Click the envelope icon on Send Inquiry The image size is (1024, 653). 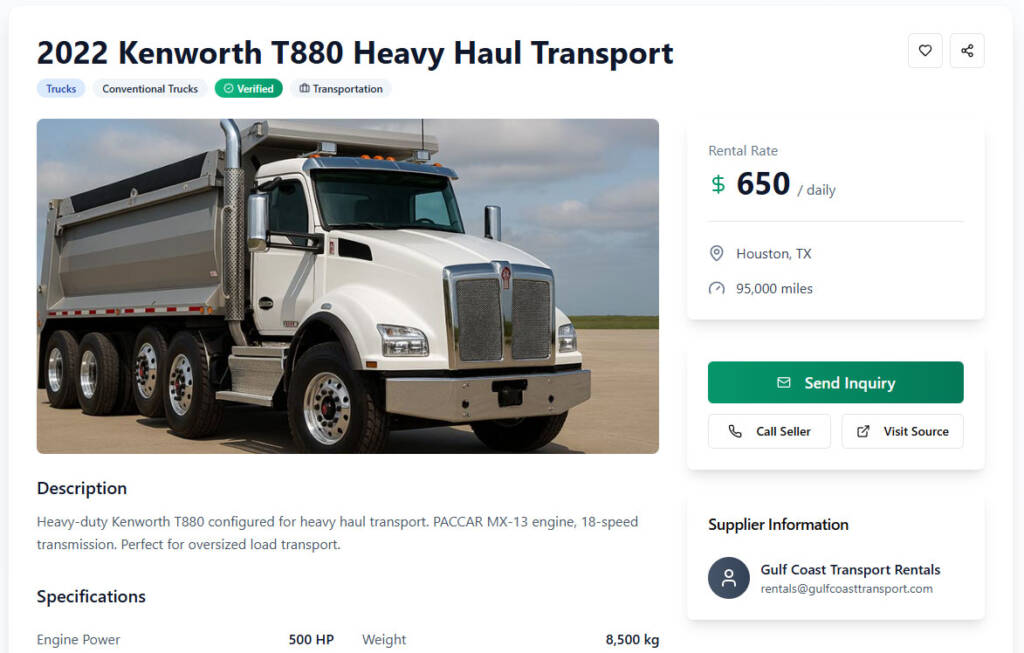point(784,383)
